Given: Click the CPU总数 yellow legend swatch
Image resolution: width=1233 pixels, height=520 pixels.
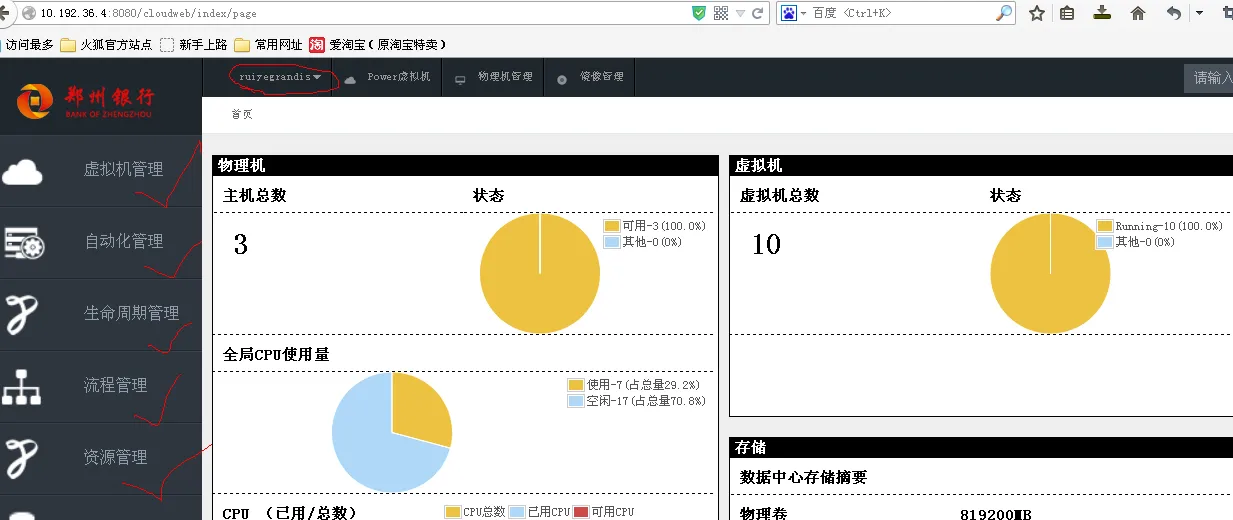Looking at the screenshot, I should pyautogui.click(x=453, y=512).
